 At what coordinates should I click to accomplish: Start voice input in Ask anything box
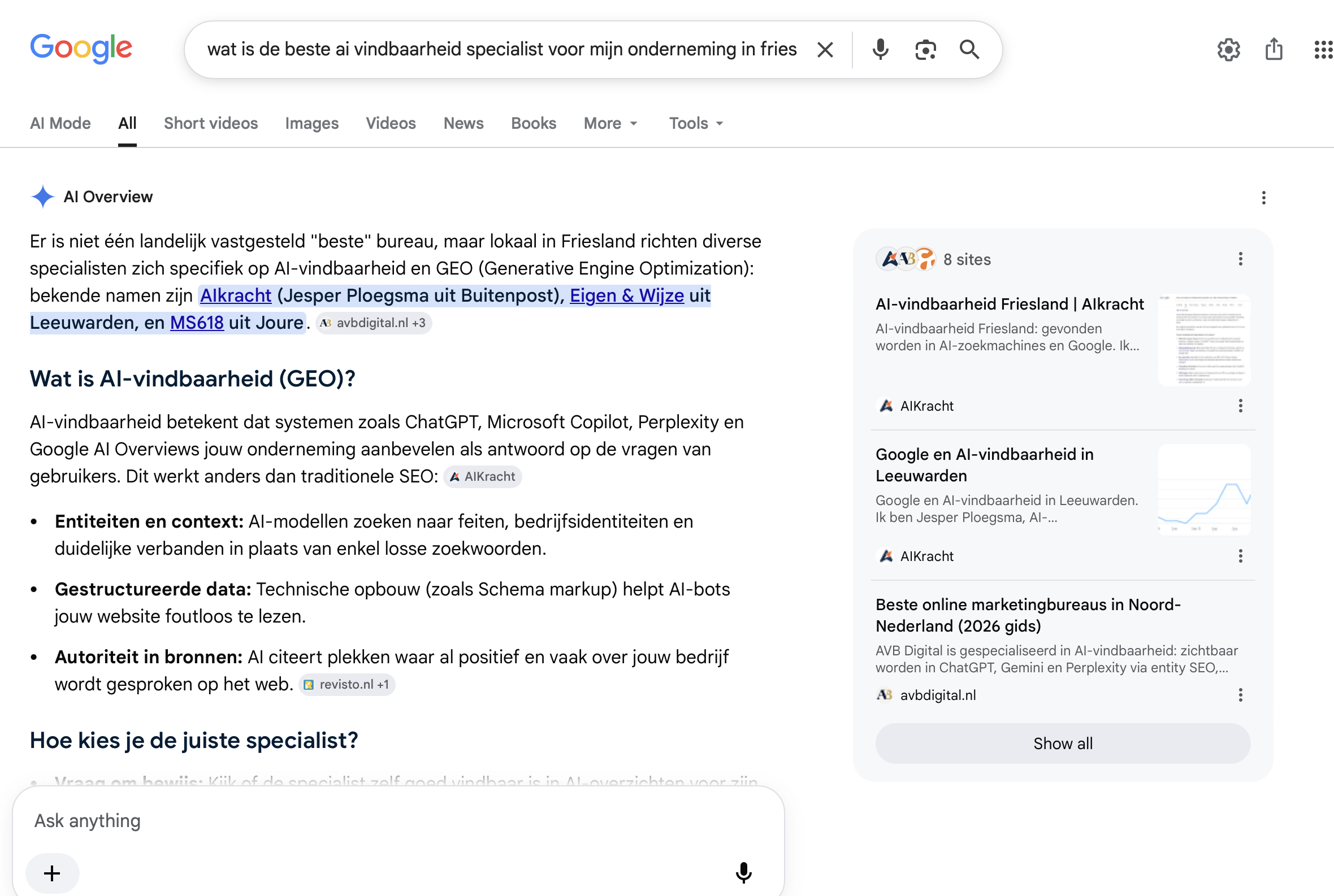click(x=743, y=873)
